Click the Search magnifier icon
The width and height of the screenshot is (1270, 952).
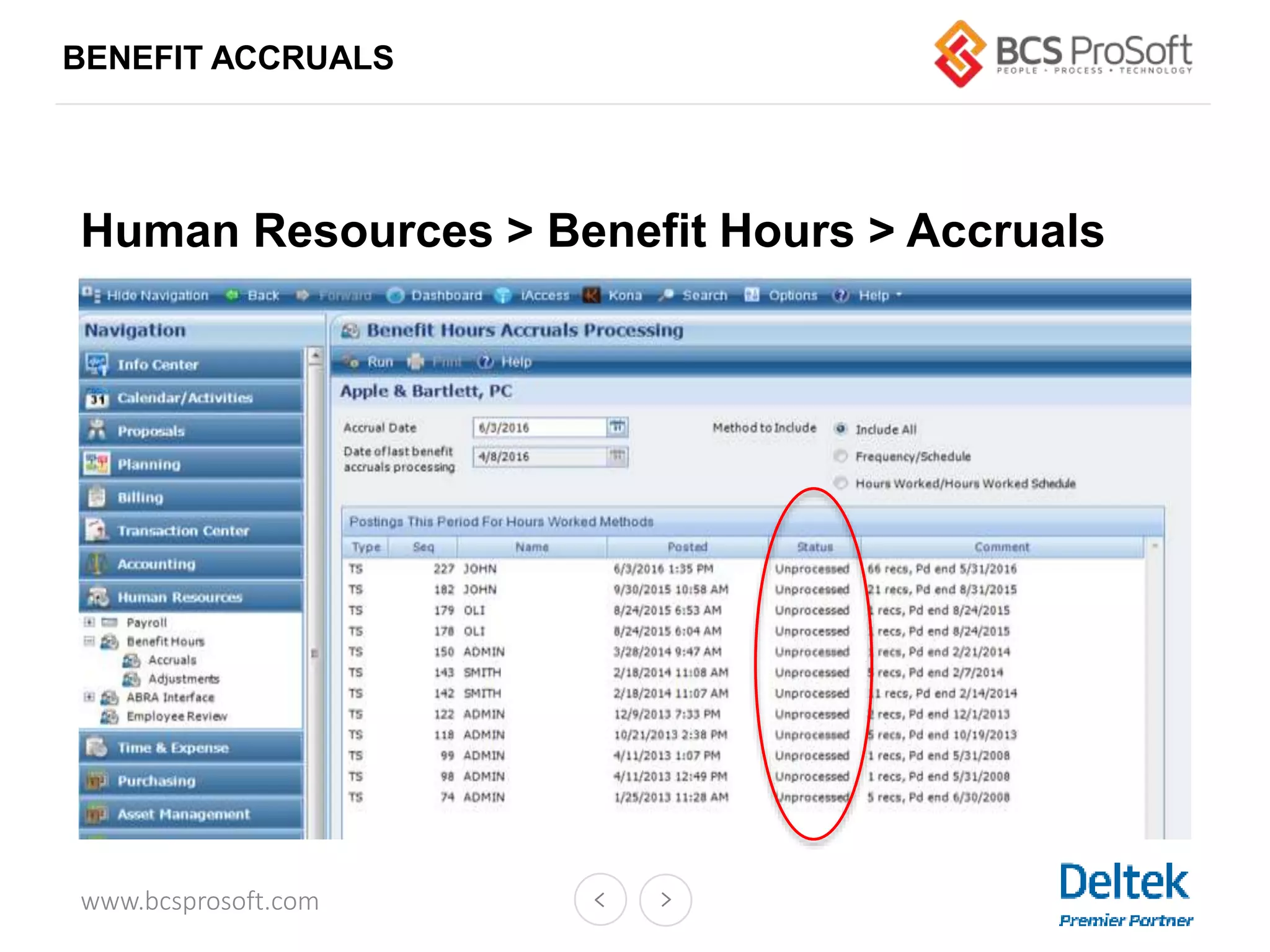(666, 296)
